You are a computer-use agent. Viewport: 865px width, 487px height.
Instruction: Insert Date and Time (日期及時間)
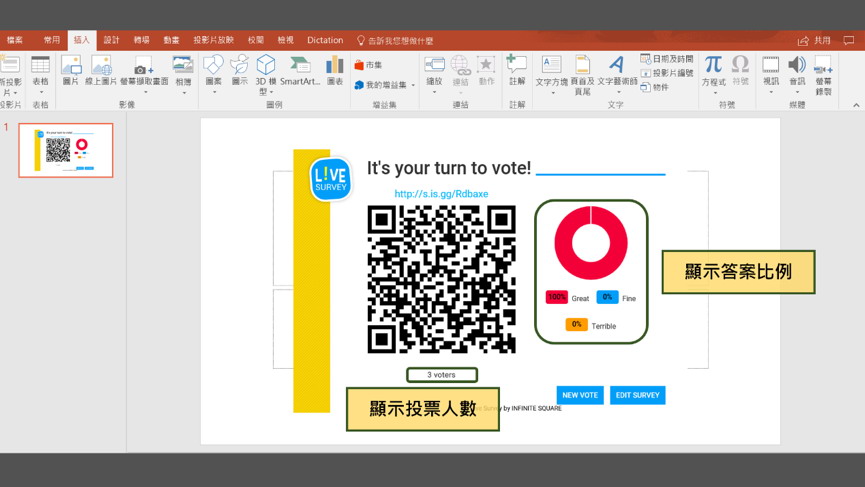[x=667, y=58]
